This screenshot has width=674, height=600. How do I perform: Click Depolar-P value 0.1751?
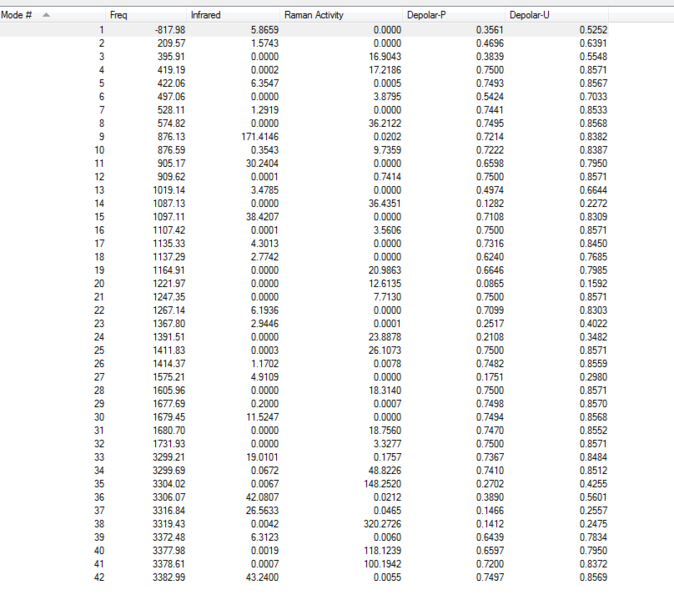[x=490, y=377]
